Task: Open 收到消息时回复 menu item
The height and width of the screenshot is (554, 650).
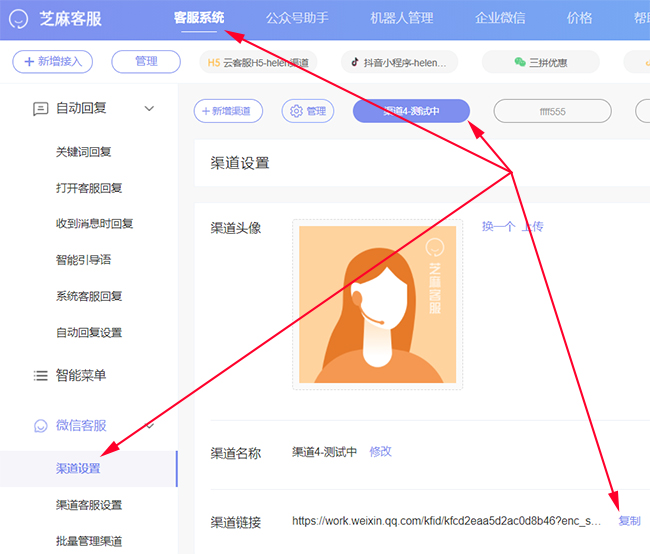Action: click(95, 224)
